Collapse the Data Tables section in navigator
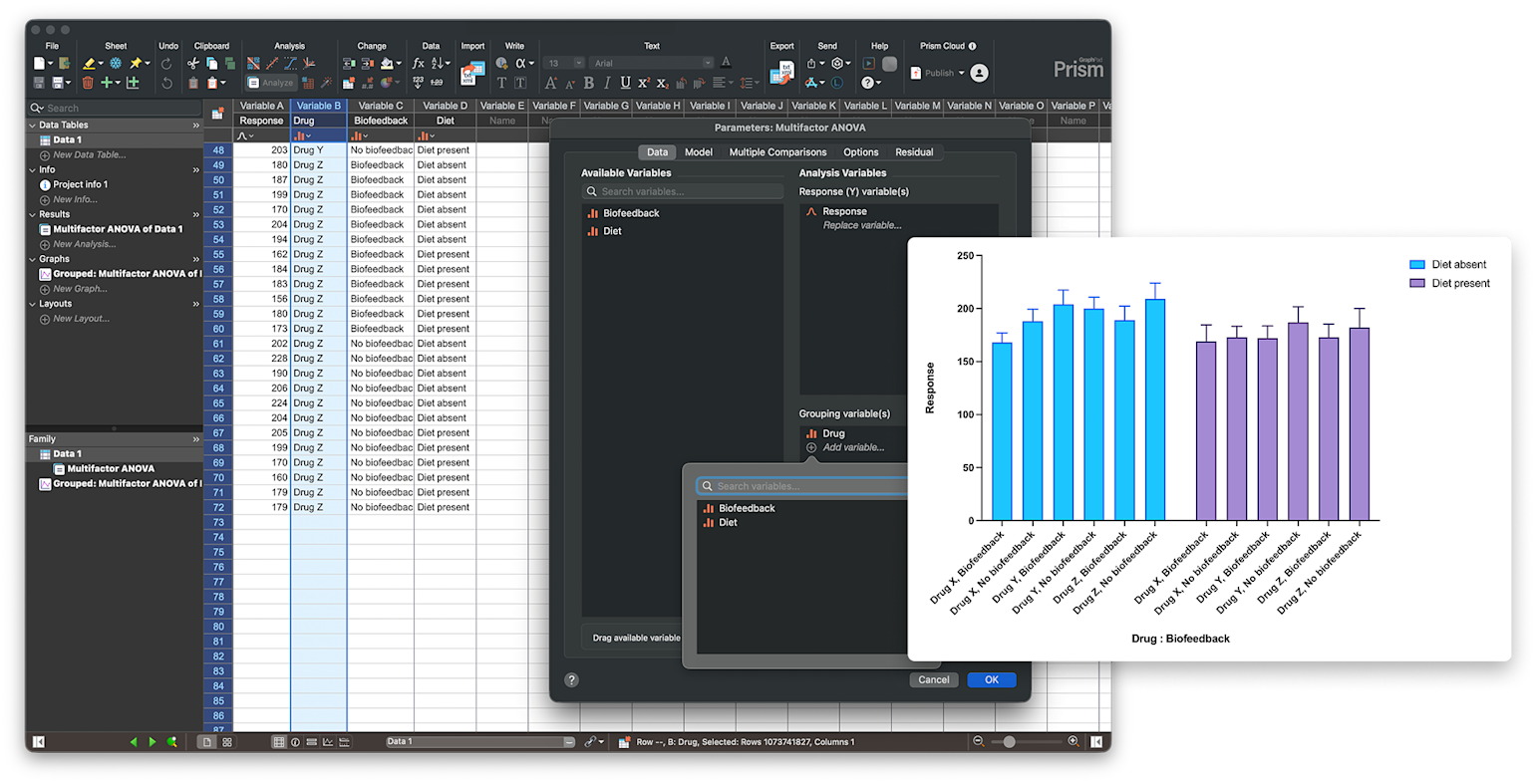 tap(32, 126)
